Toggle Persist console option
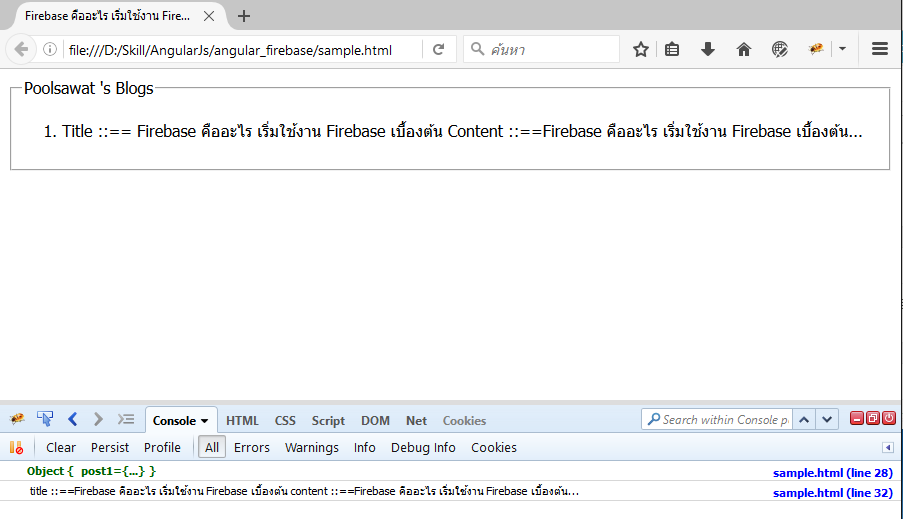Viewport: 903px width, 519px height. [x=110, y=448]
